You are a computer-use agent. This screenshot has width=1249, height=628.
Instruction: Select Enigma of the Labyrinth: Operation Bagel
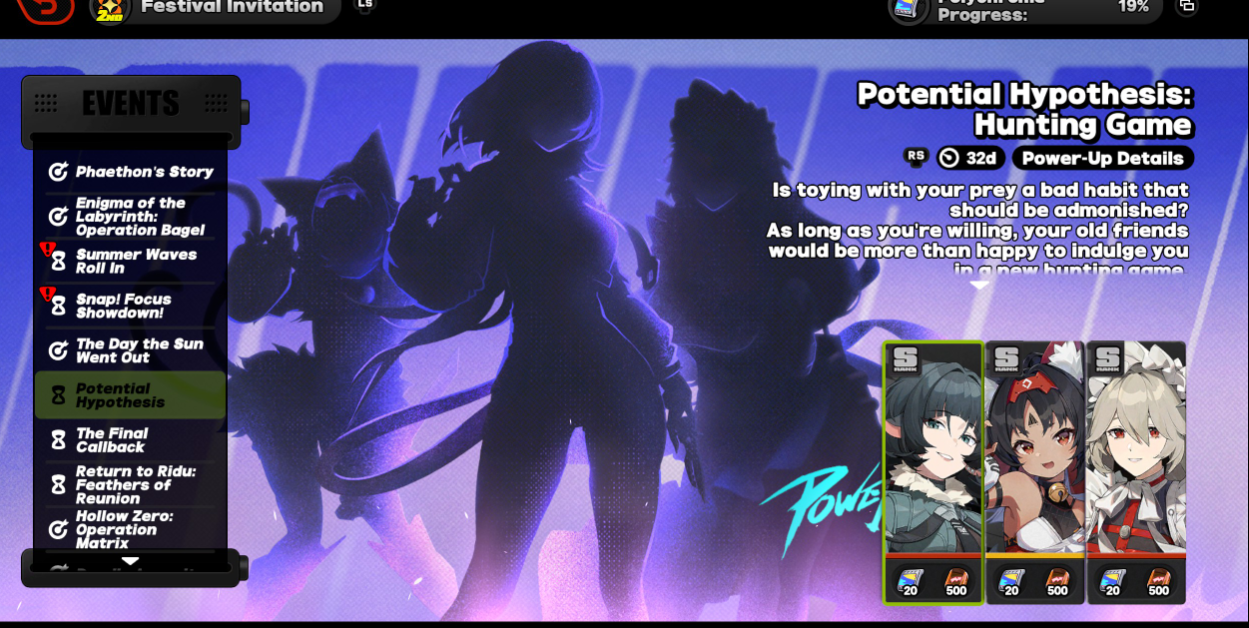pyautogui.click(x=130, y=216)
